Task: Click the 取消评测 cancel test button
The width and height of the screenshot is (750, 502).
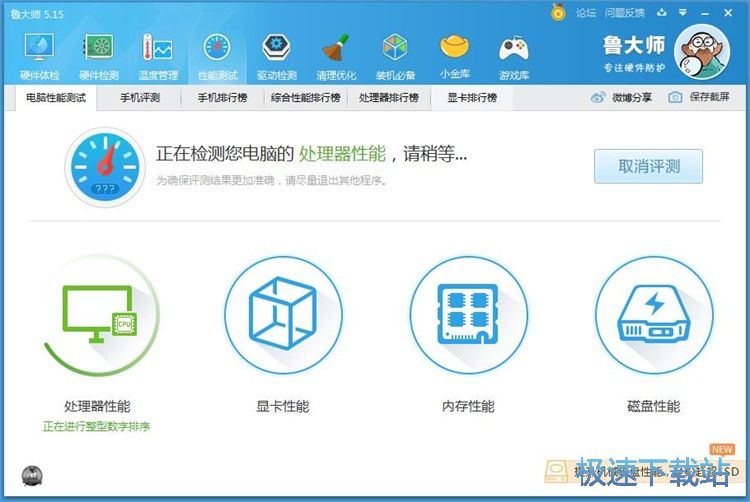Action: 649,166
